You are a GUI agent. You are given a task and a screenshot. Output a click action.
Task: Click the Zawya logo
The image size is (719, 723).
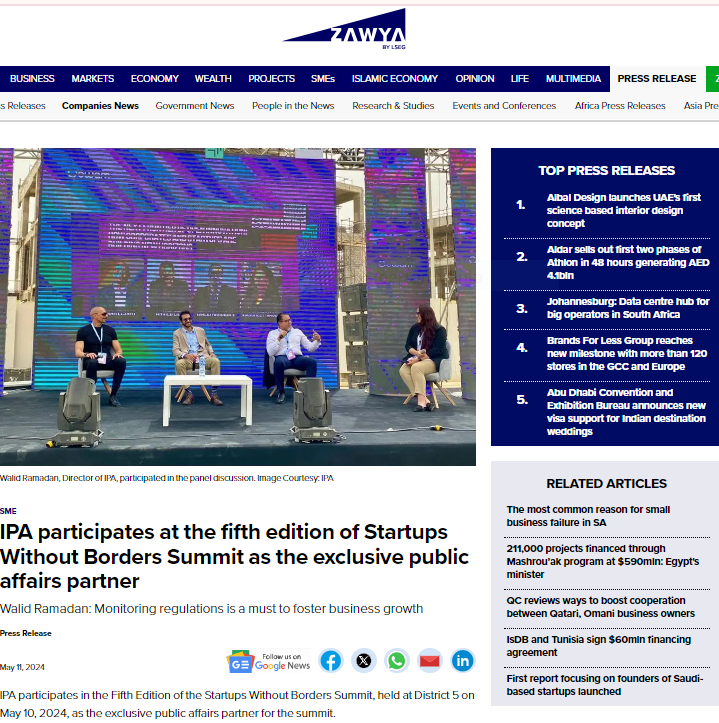[345, 29]
